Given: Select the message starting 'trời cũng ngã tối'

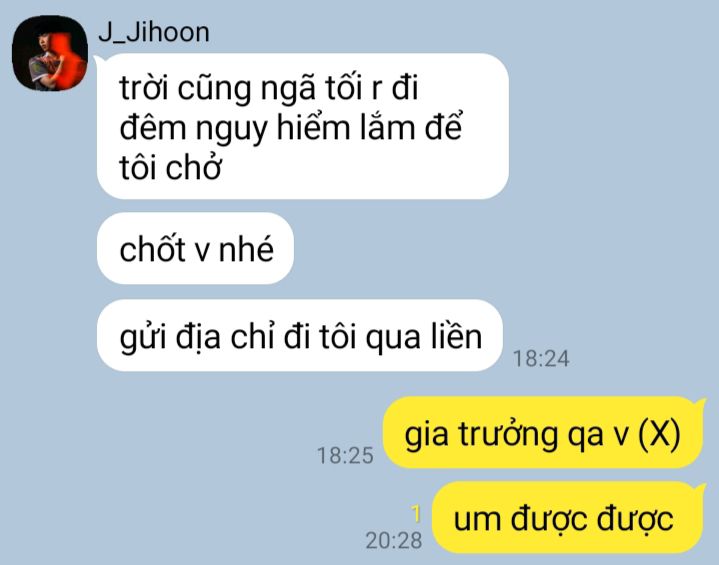Looking at the screenshot, I should pyautogui.click(x=303, y=126).
